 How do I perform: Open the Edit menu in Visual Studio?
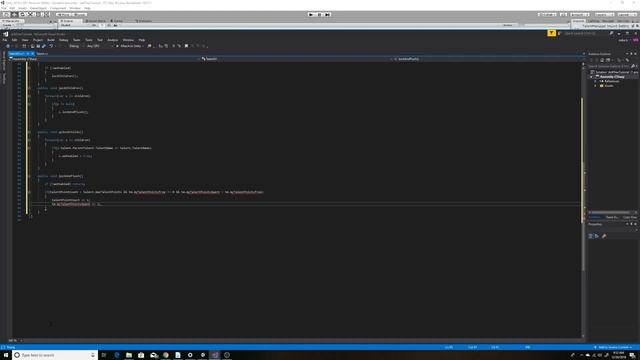[x=15, y=40]
